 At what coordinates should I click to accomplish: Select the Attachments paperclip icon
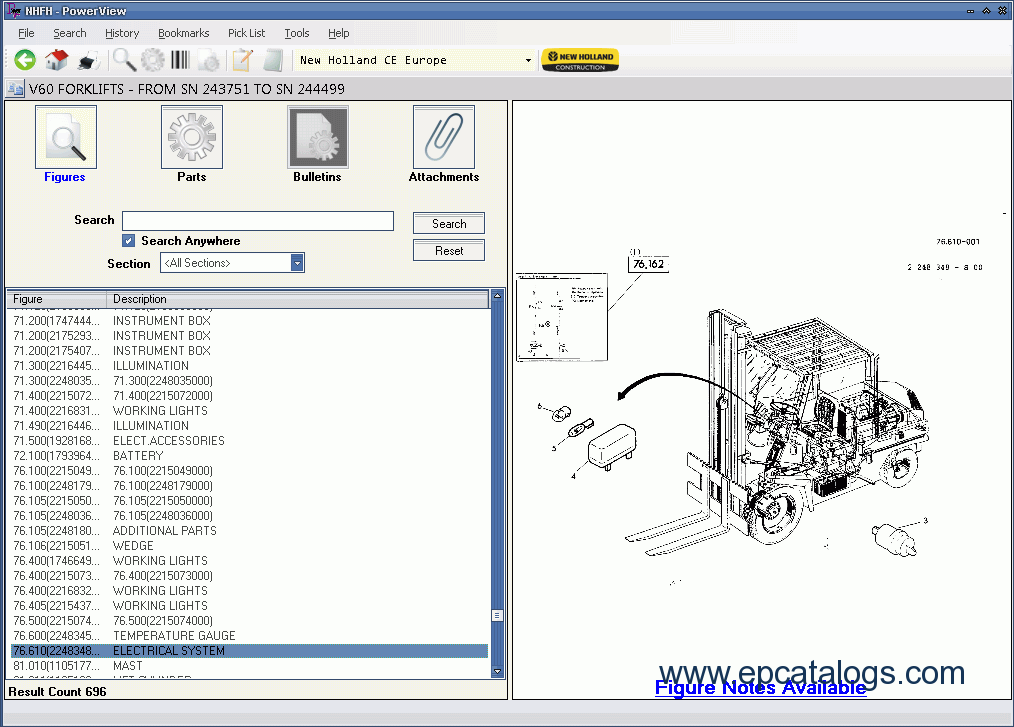pyautogui.click(x=444, y=137)
